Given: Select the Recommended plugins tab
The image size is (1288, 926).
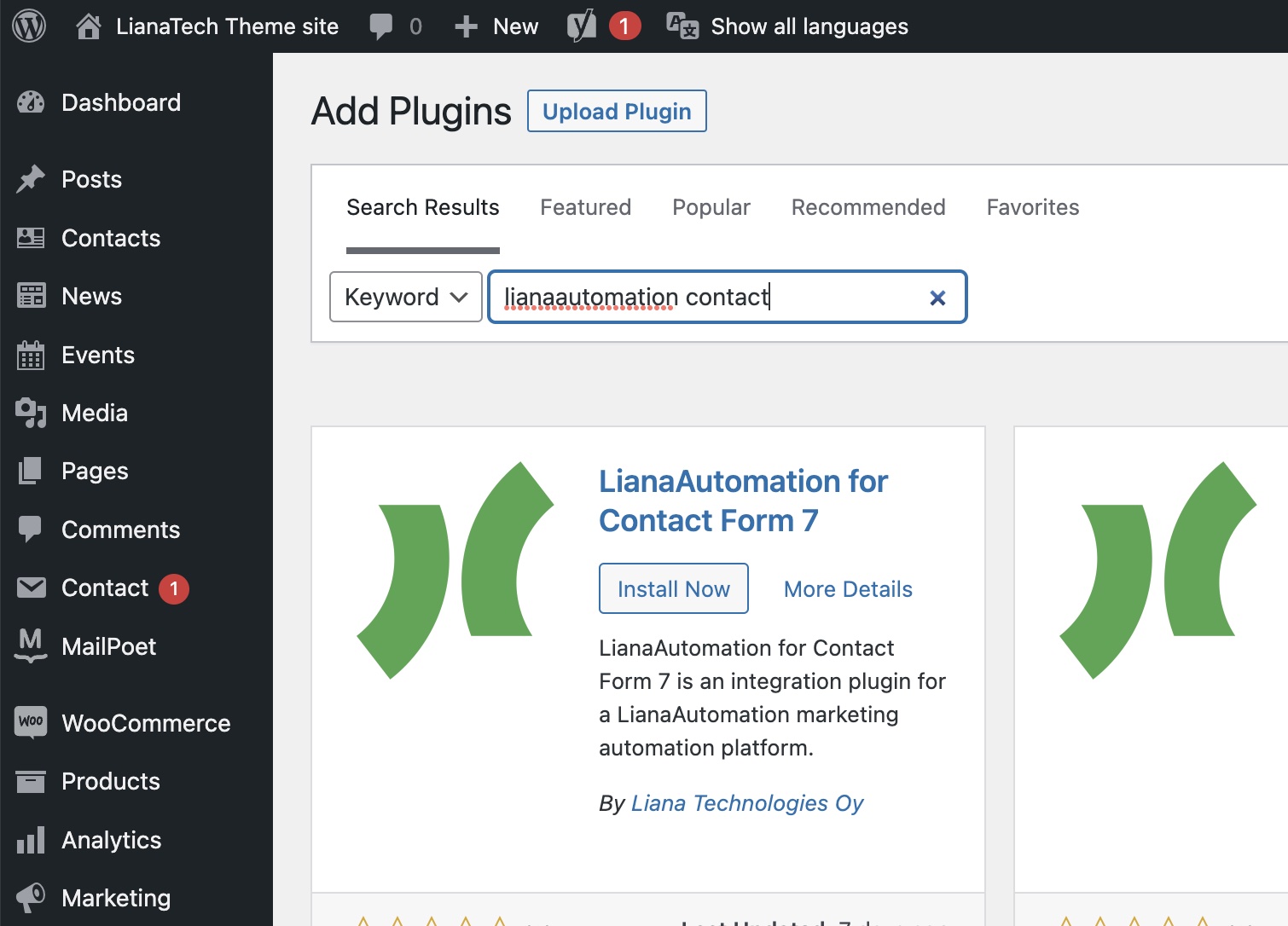Looking at the screenshot, I should 867,208.
